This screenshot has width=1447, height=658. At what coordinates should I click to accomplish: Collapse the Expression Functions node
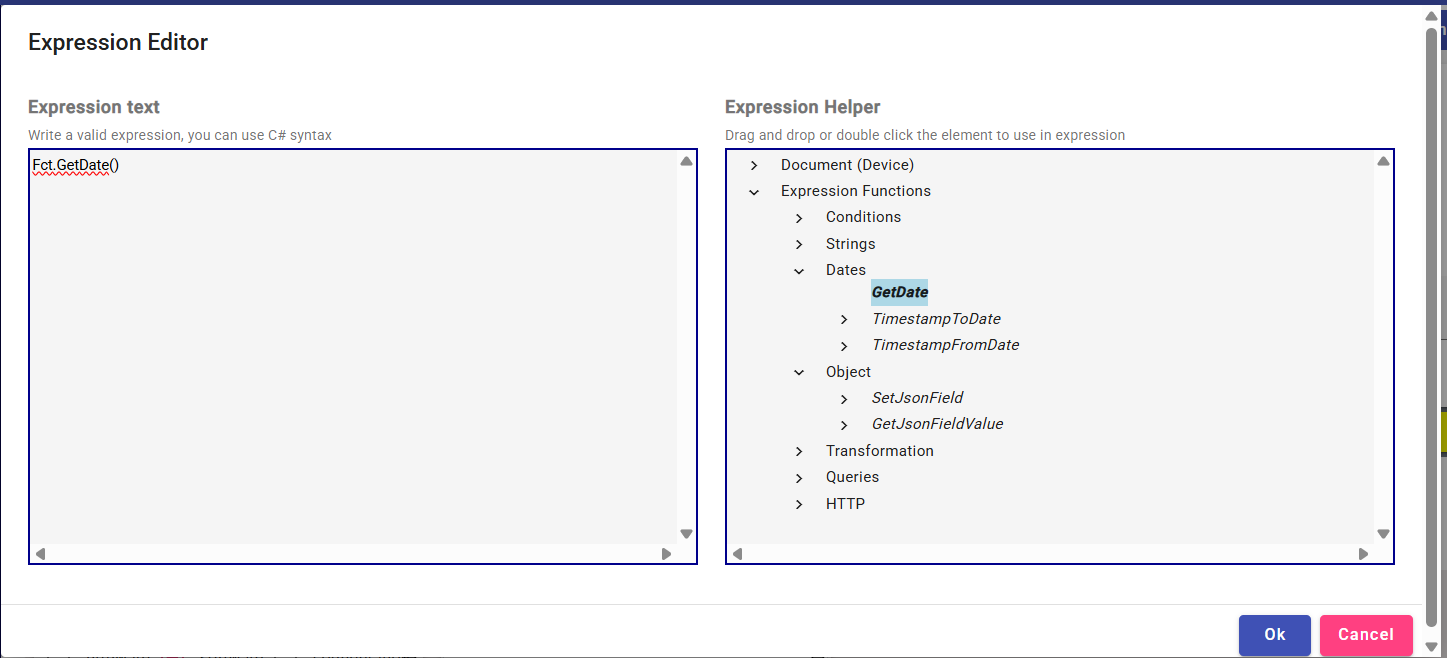tap(754, 192)
